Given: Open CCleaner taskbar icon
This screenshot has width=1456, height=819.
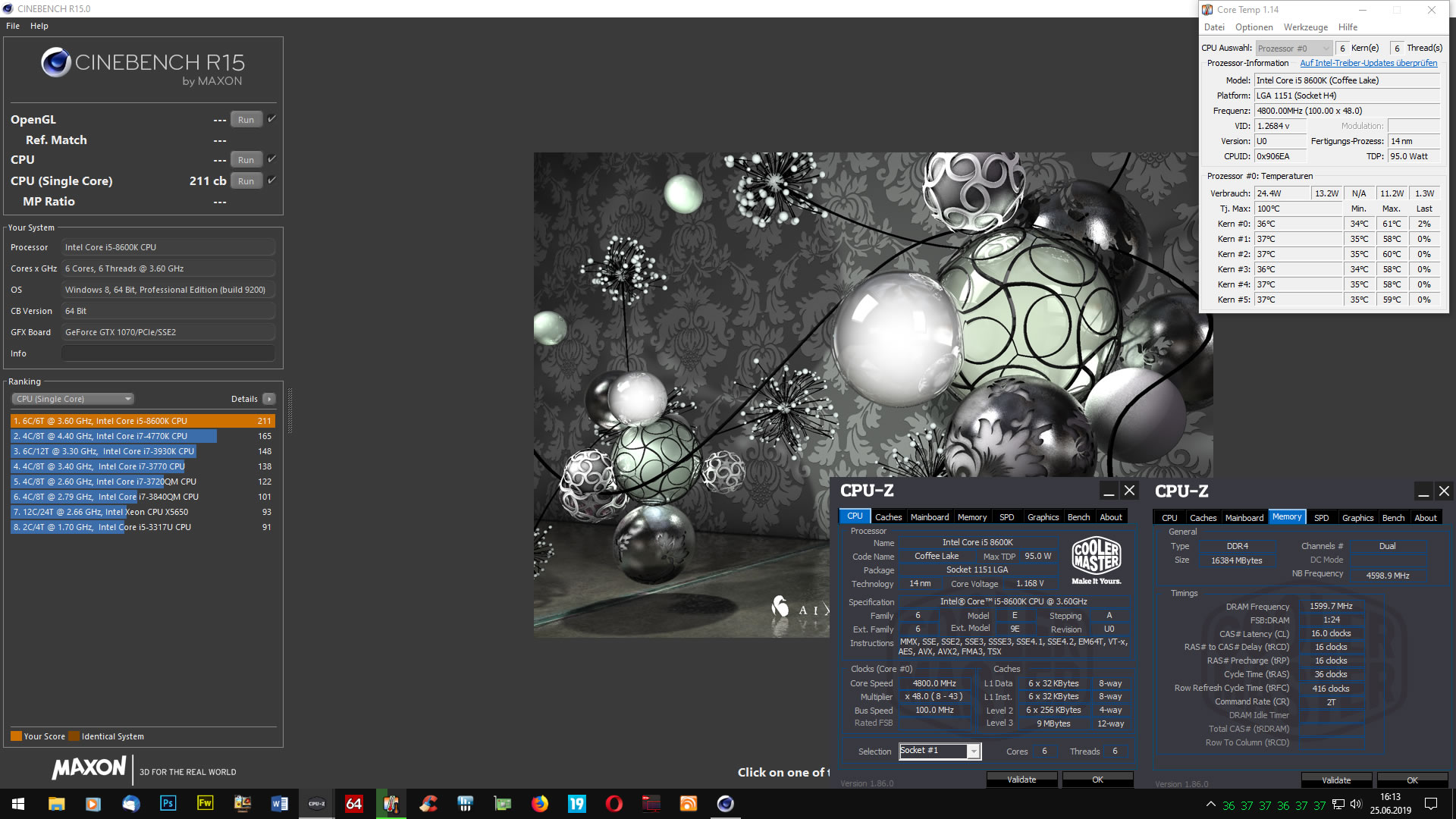Looking at the screenshot, I should [x=428, y=804].
